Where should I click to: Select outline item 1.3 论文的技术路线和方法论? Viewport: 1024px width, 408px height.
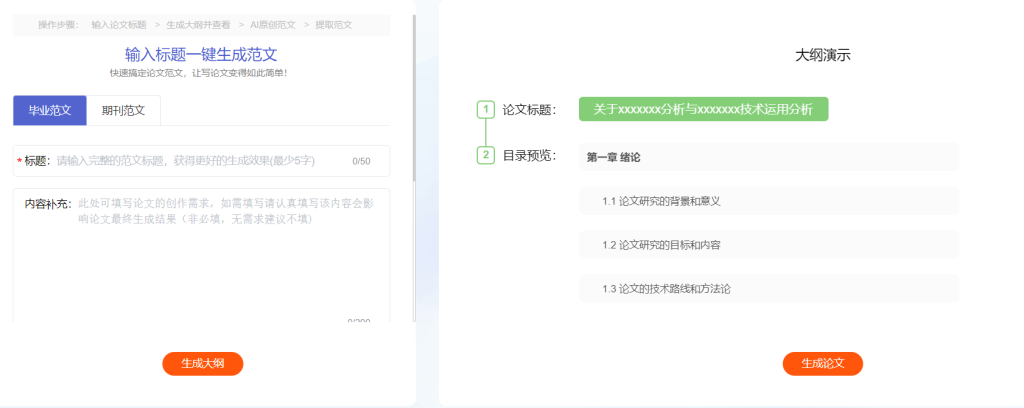click(x=768, y=289)
